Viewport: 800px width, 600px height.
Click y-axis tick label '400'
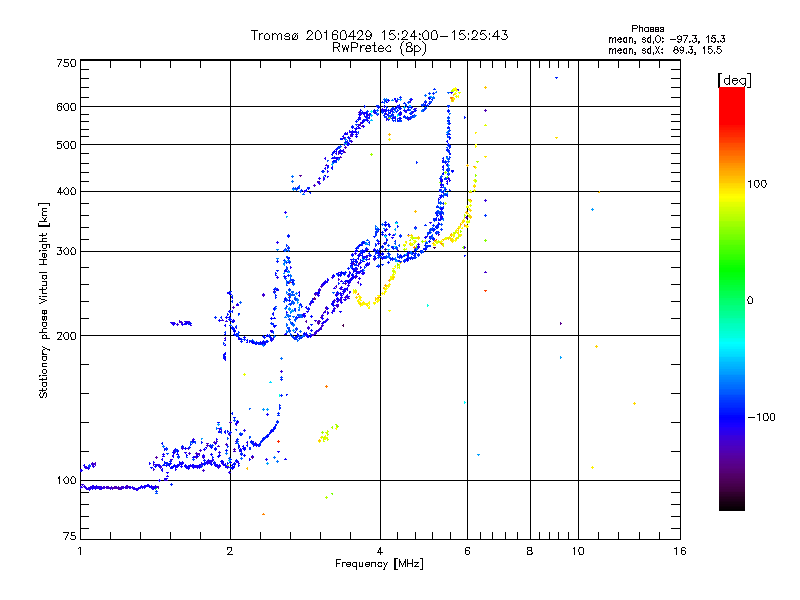click(66, 191)
